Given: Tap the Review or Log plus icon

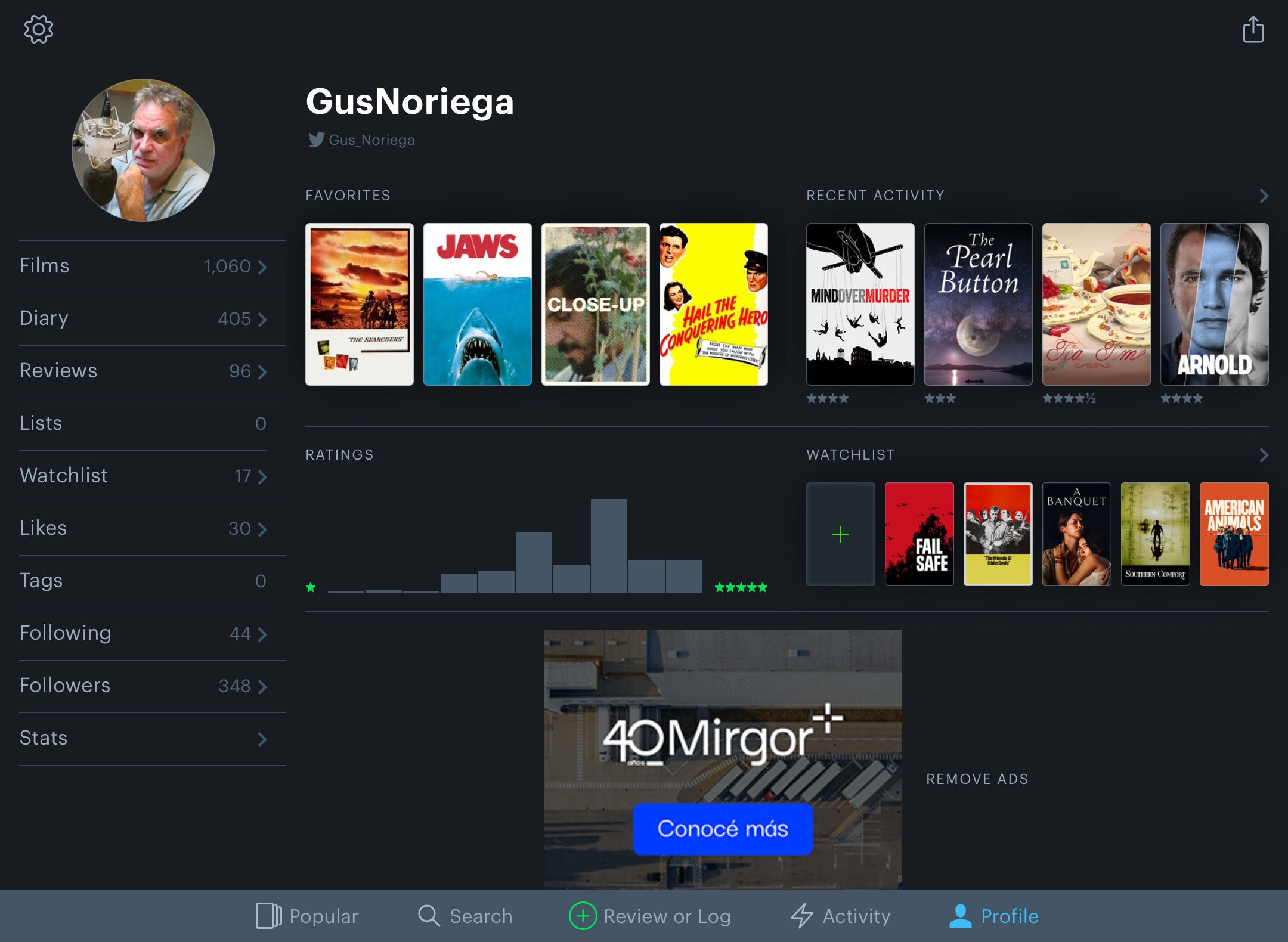Looking at the screenshot, I should click(x=583, y=916).
